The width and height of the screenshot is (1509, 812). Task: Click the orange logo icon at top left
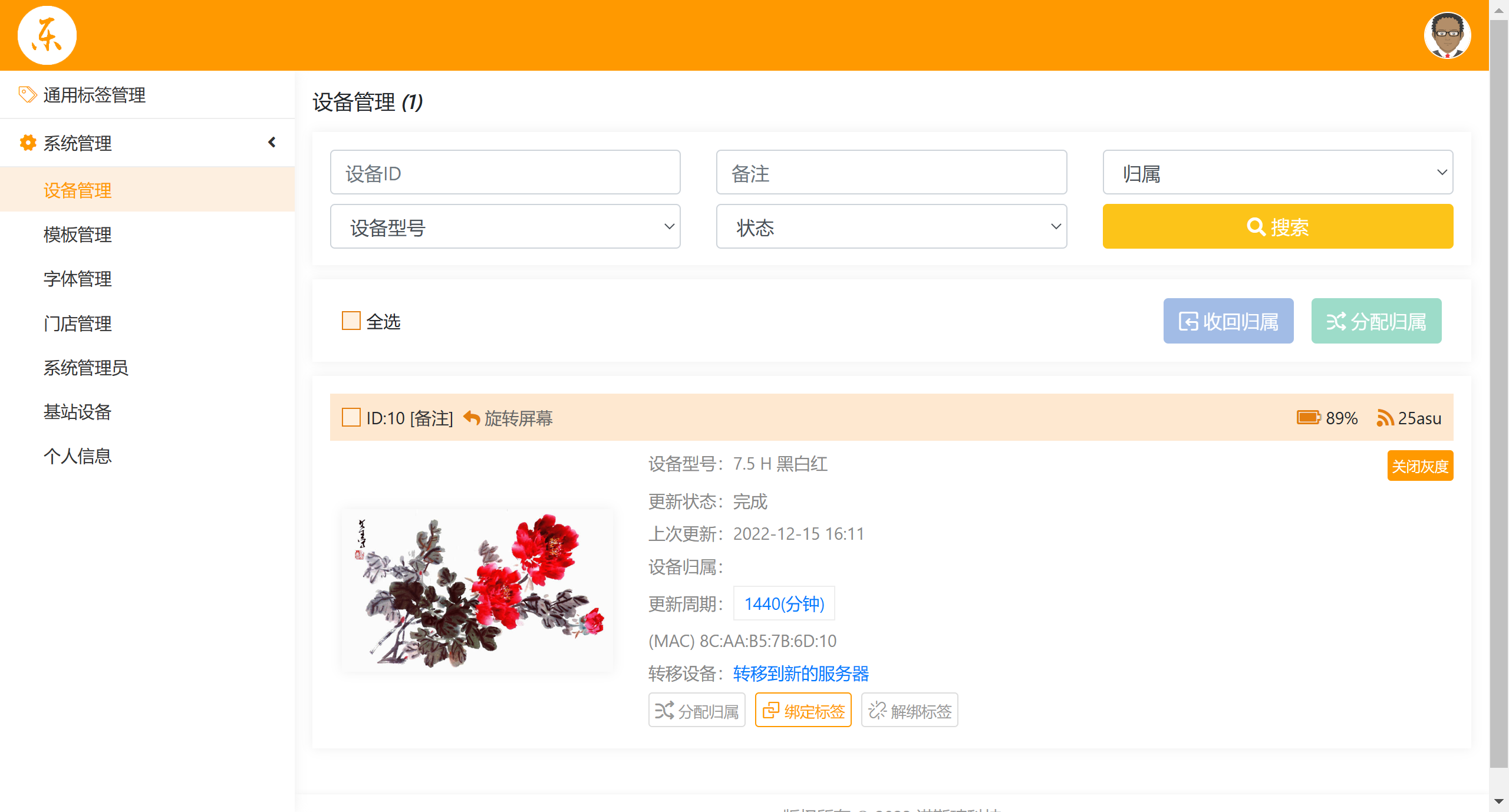47,35
